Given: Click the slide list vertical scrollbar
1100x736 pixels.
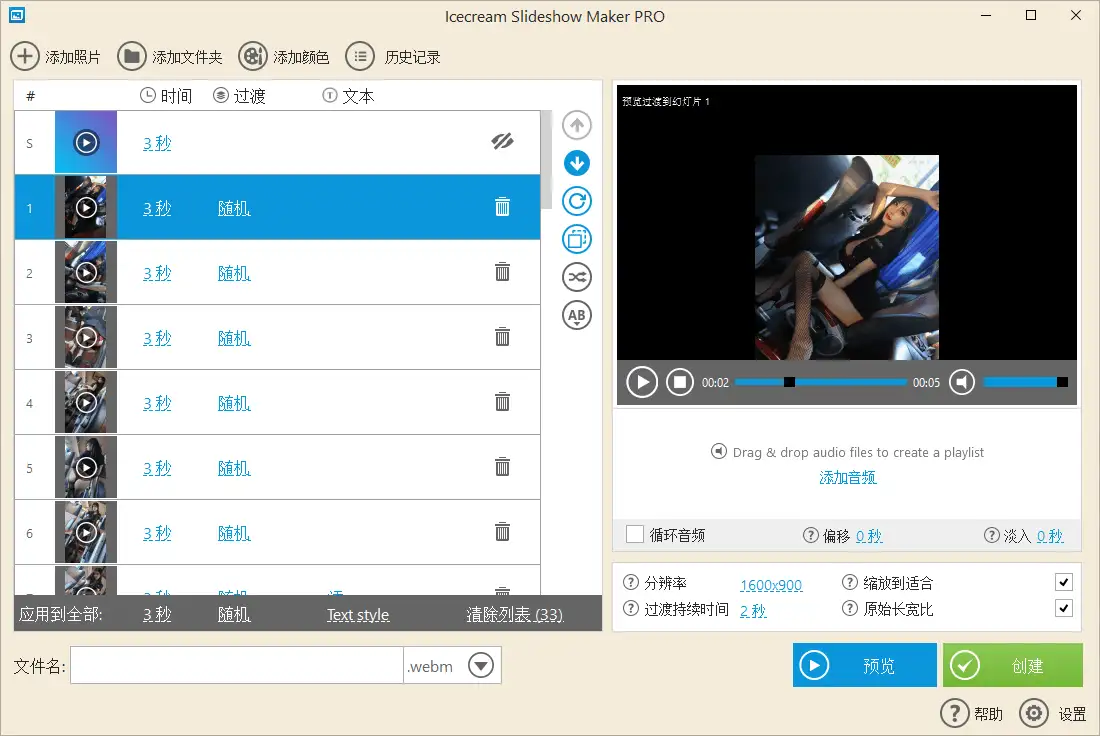Looking at the screenshot, I should (x=546, y=160).
